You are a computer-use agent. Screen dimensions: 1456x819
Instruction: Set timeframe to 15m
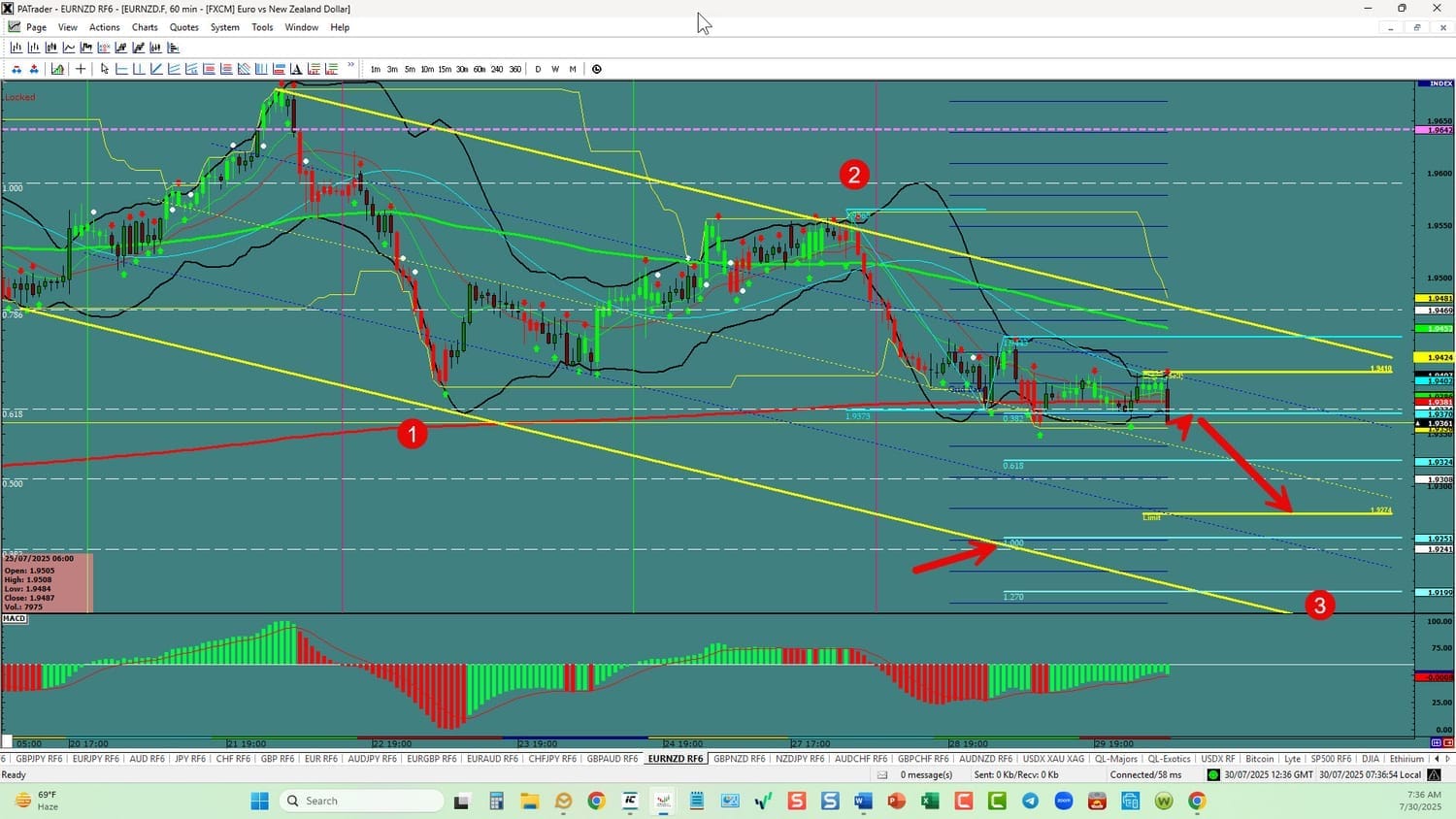[x=445, y=69]
